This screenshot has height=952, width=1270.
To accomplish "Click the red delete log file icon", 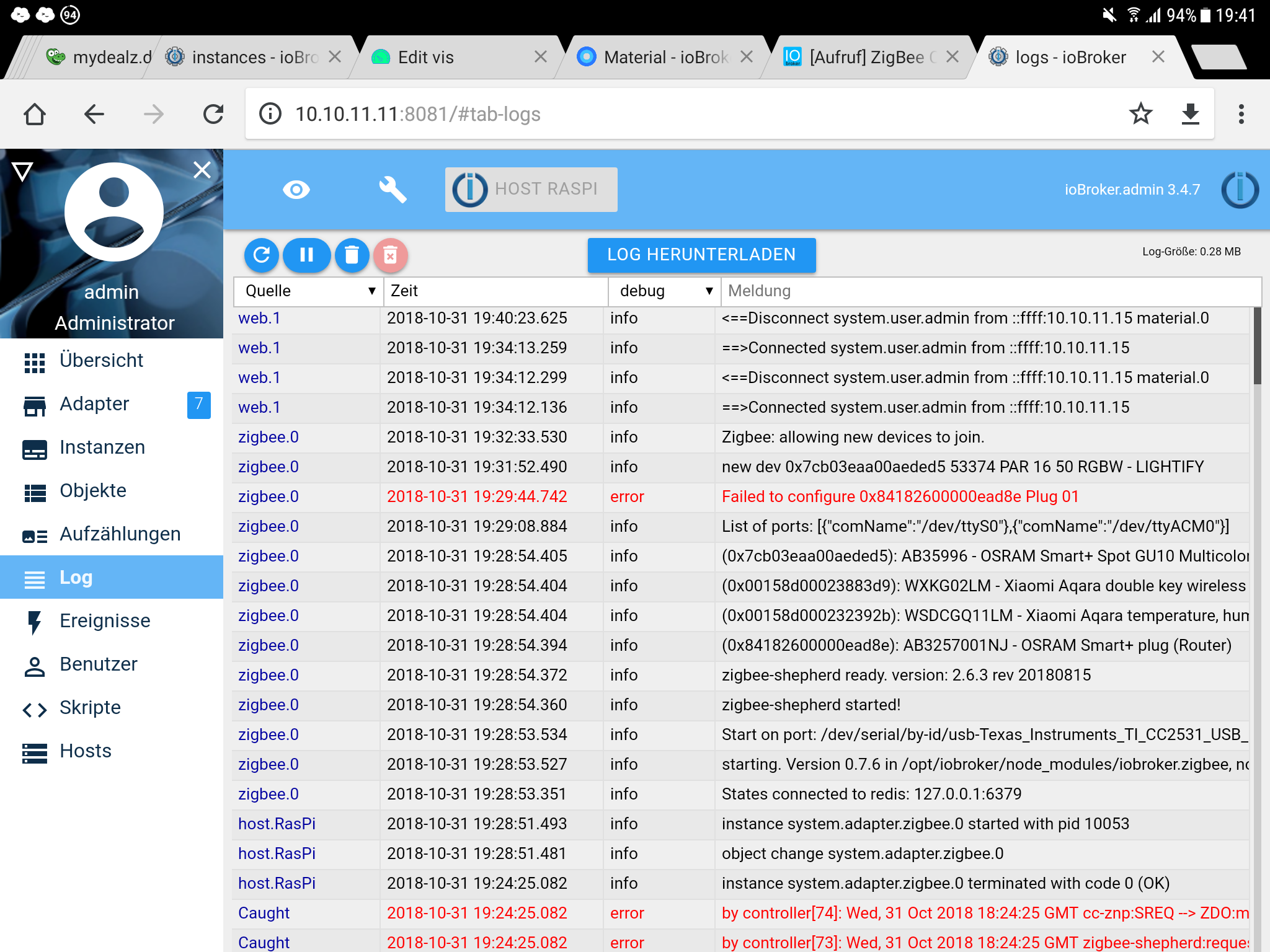I will tap(390, 255).
